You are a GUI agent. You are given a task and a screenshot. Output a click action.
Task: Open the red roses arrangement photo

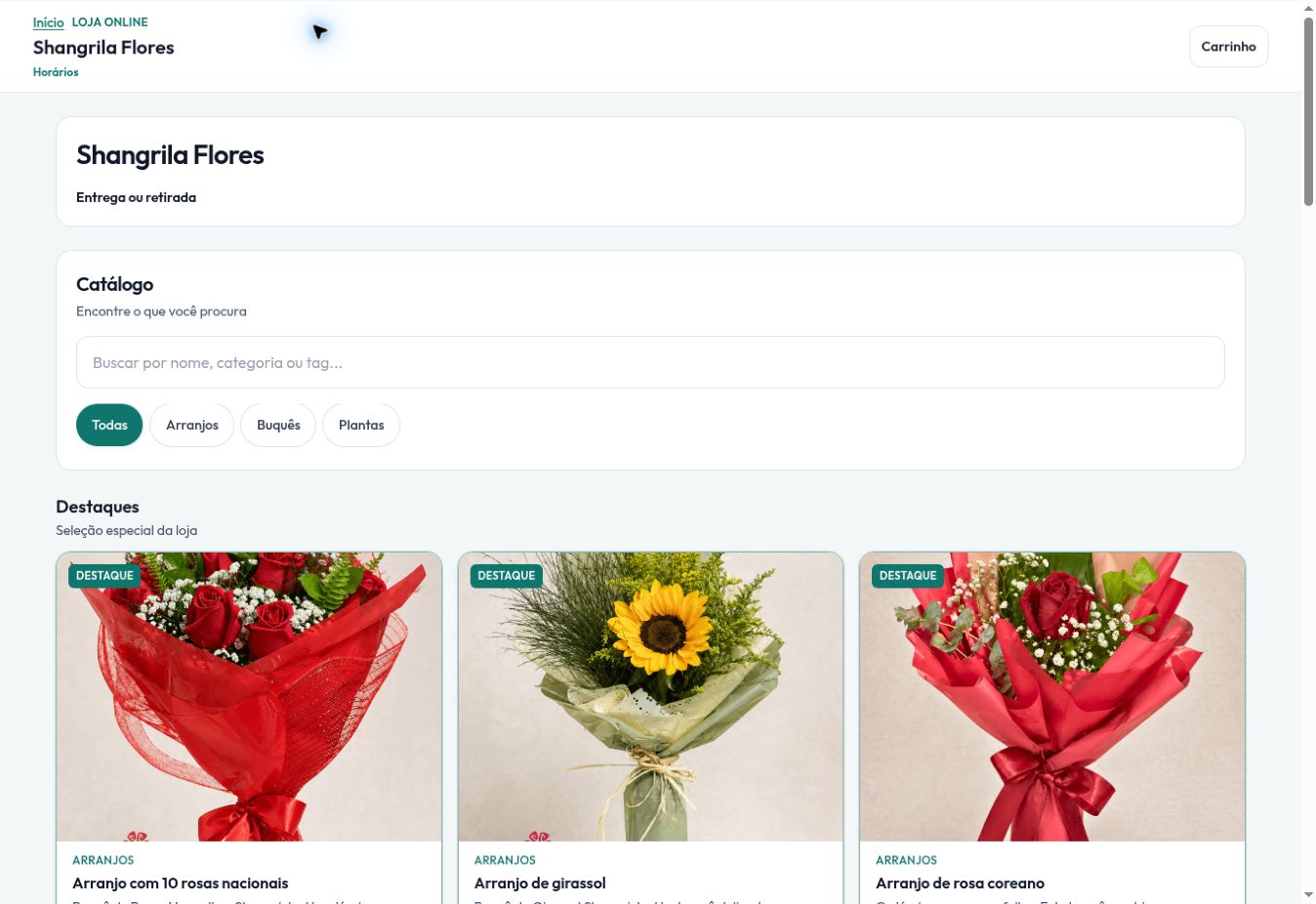[x=249, y=697]
